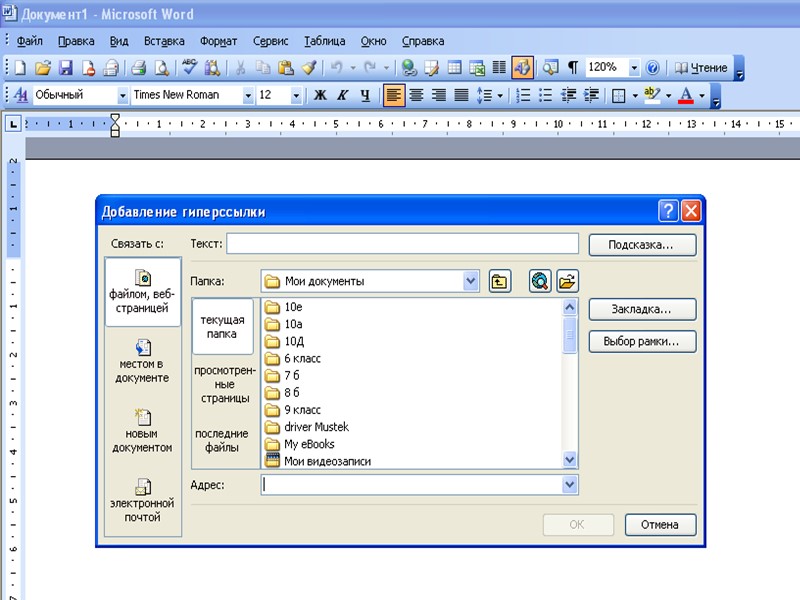The image size is (800, 600).
Task: Cancel the dialog with Отмена
Action: click(x=661, y=524)
